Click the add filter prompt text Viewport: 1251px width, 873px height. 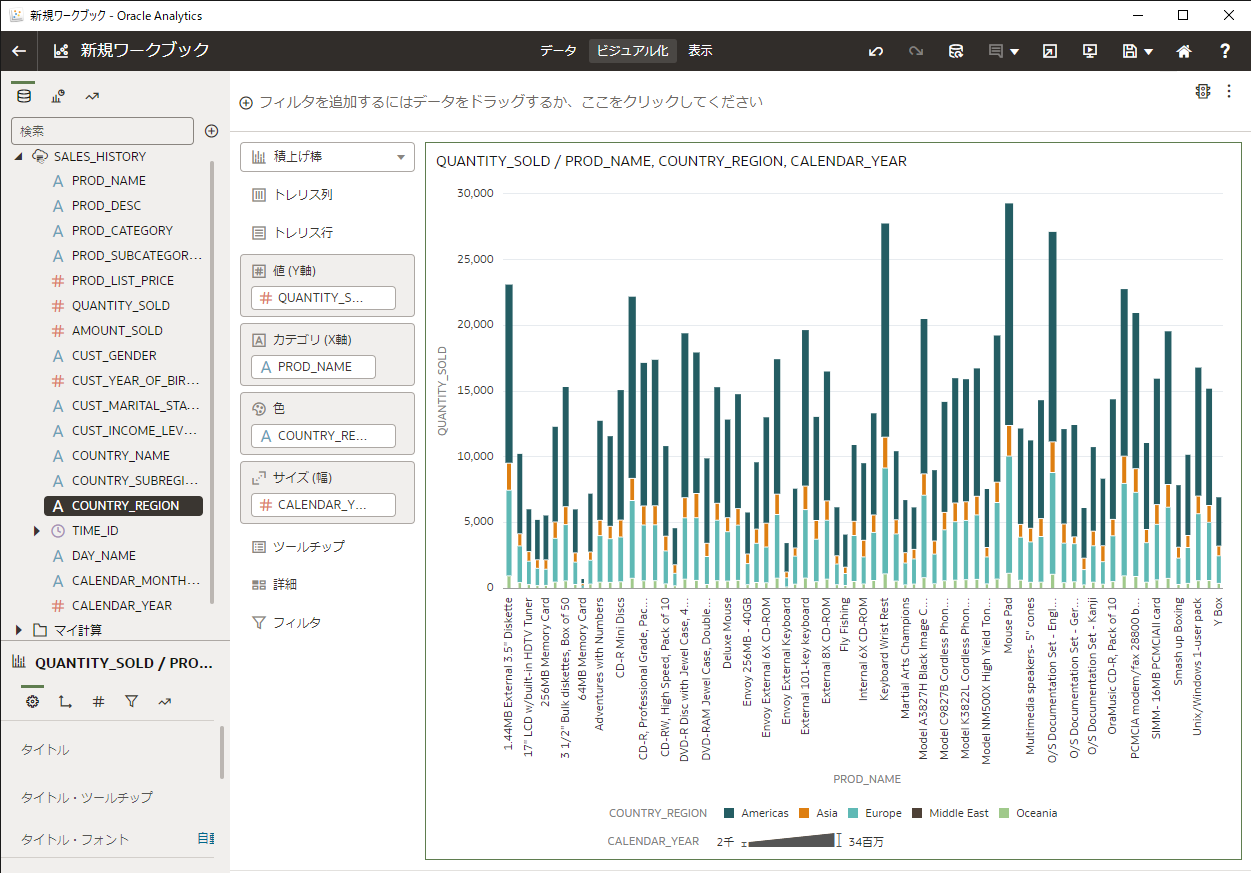(510, 102)
